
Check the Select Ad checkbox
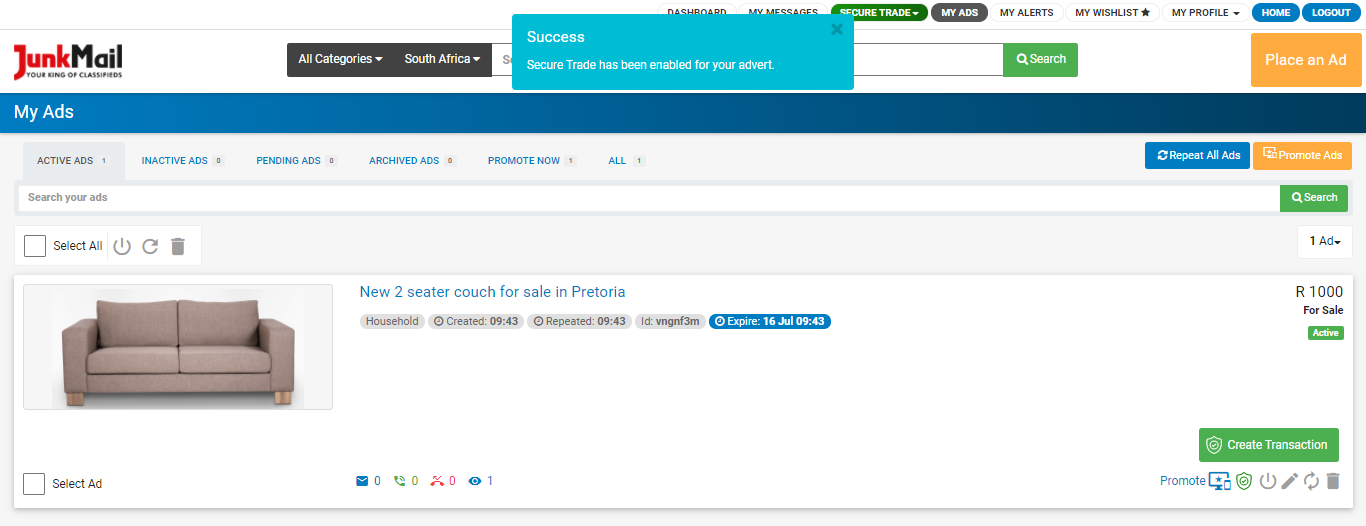35,484
